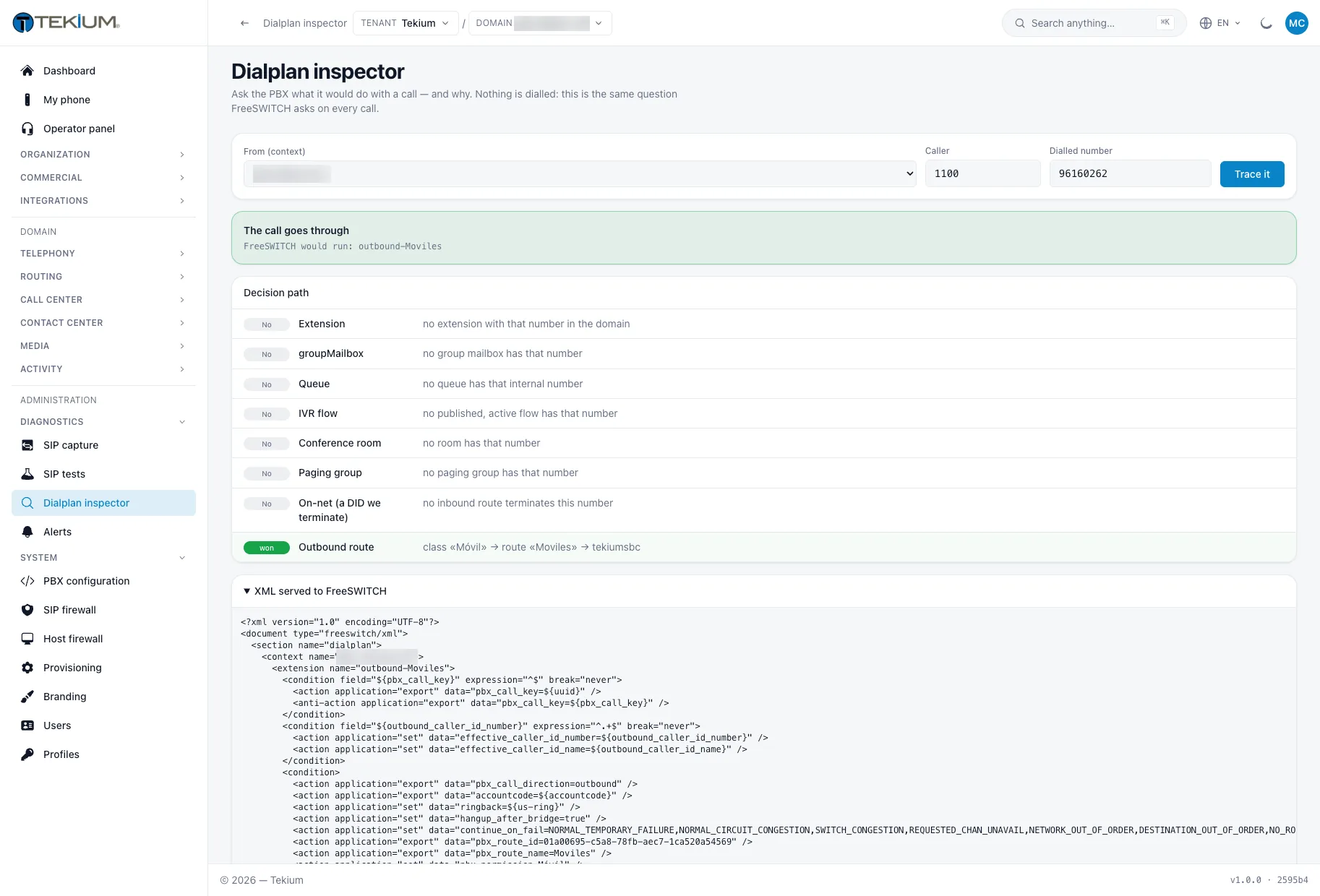Toggle dark mode moon icon
Image resolution: width=1320 pixels, height=896 pixels.
tap(1266, 23)
